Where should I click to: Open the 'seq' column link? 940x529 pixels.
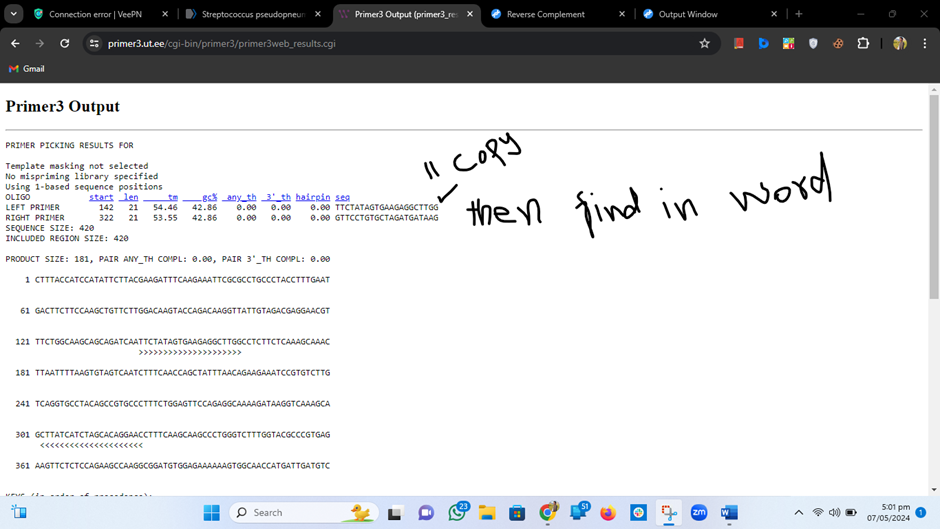click(x=342, y=197)
